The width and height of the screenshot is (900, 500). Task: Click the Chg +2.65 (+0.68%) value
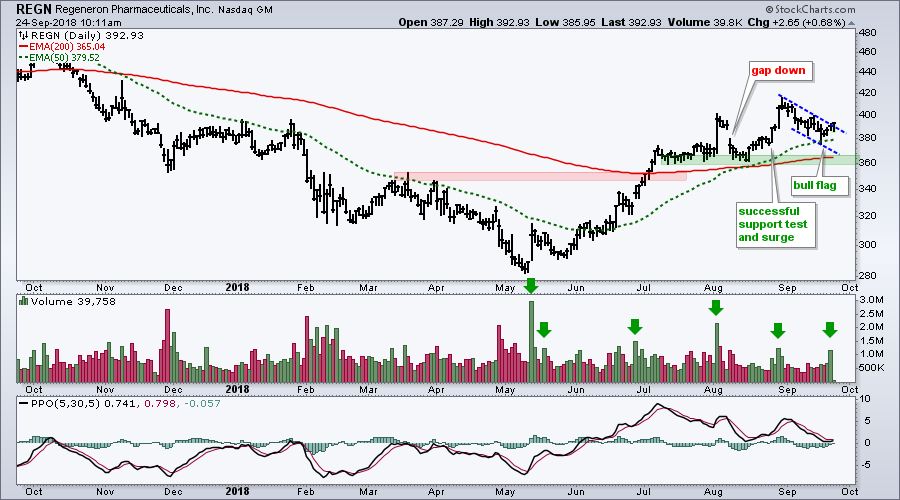(797, 22)
